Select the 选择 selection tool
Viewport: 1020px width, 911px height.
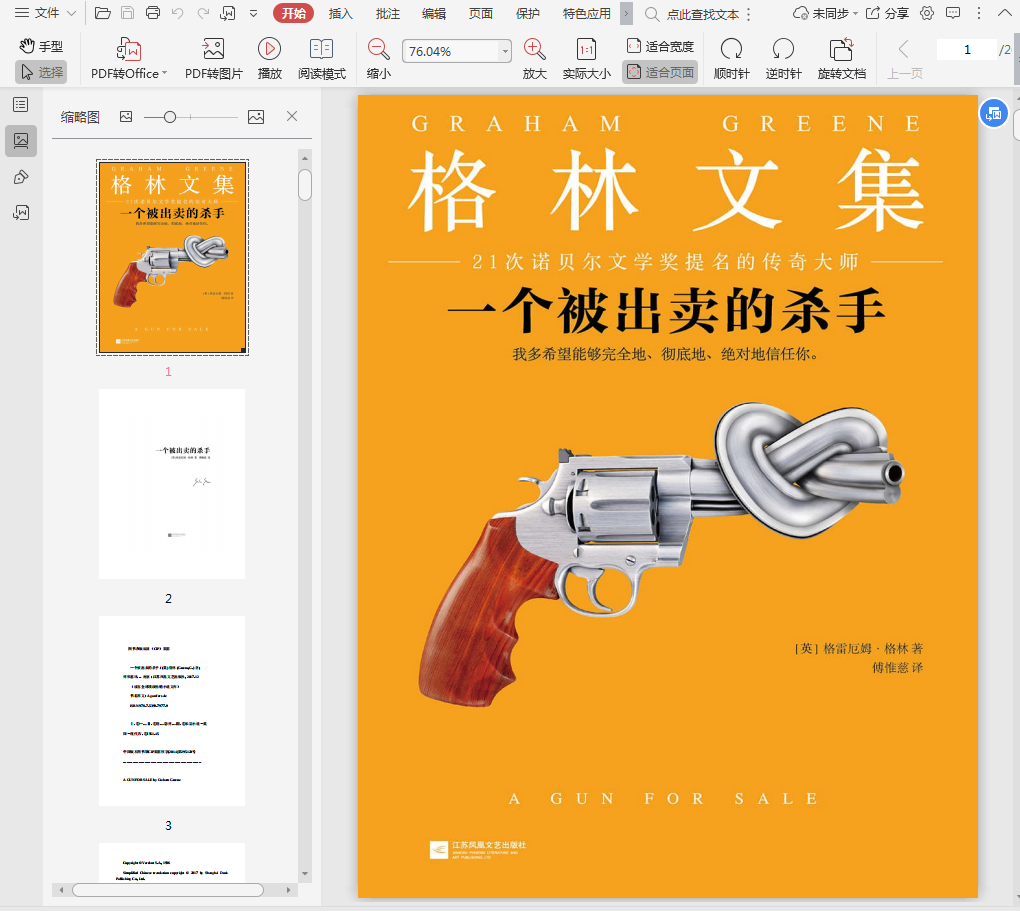(41, 72)
